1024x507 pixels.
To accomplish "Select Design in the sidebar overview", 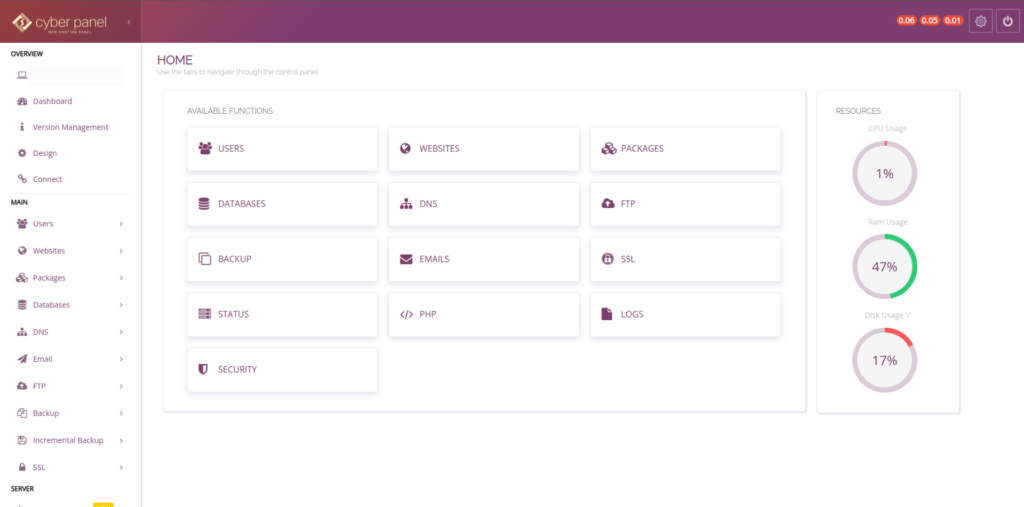I will click(x=45, y=153).
